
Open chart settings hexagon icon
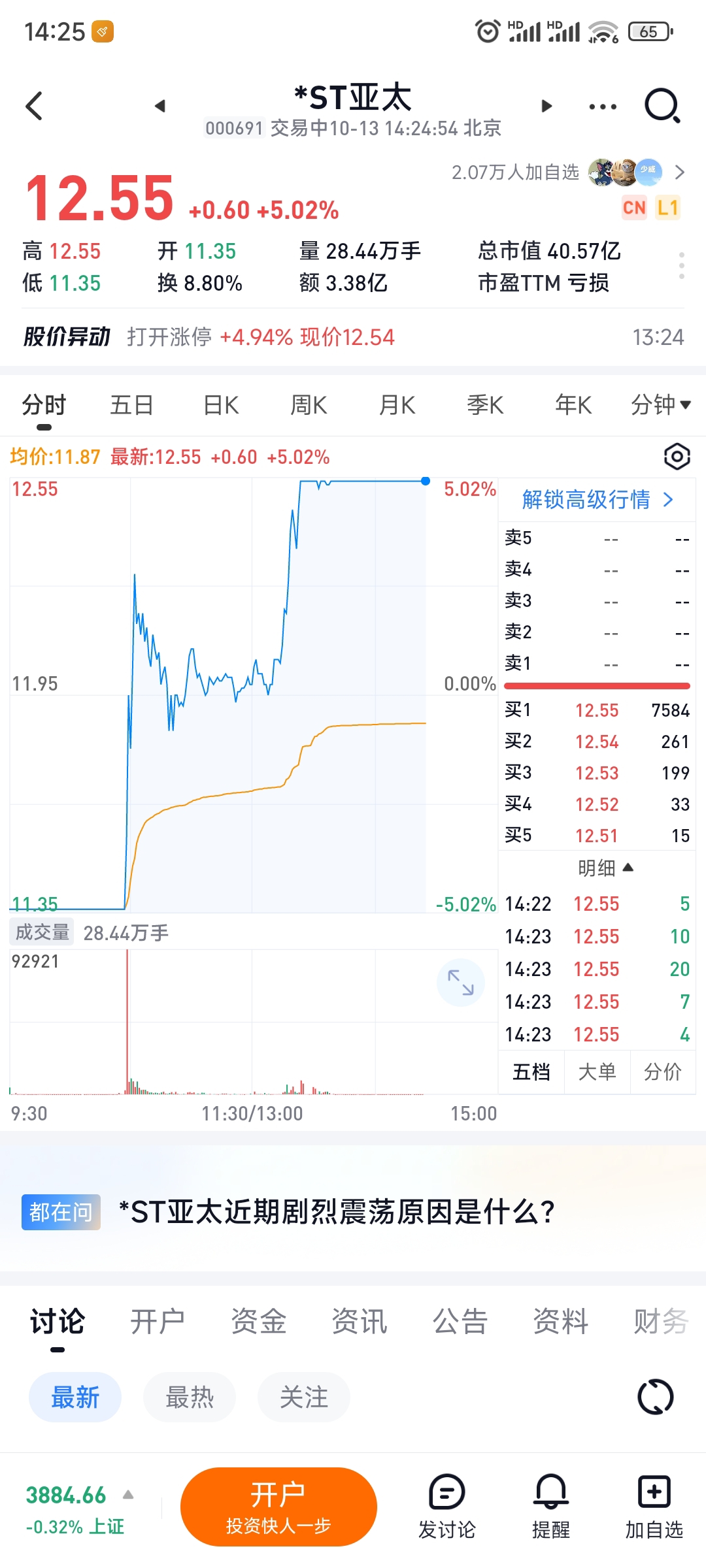(677, 456)
